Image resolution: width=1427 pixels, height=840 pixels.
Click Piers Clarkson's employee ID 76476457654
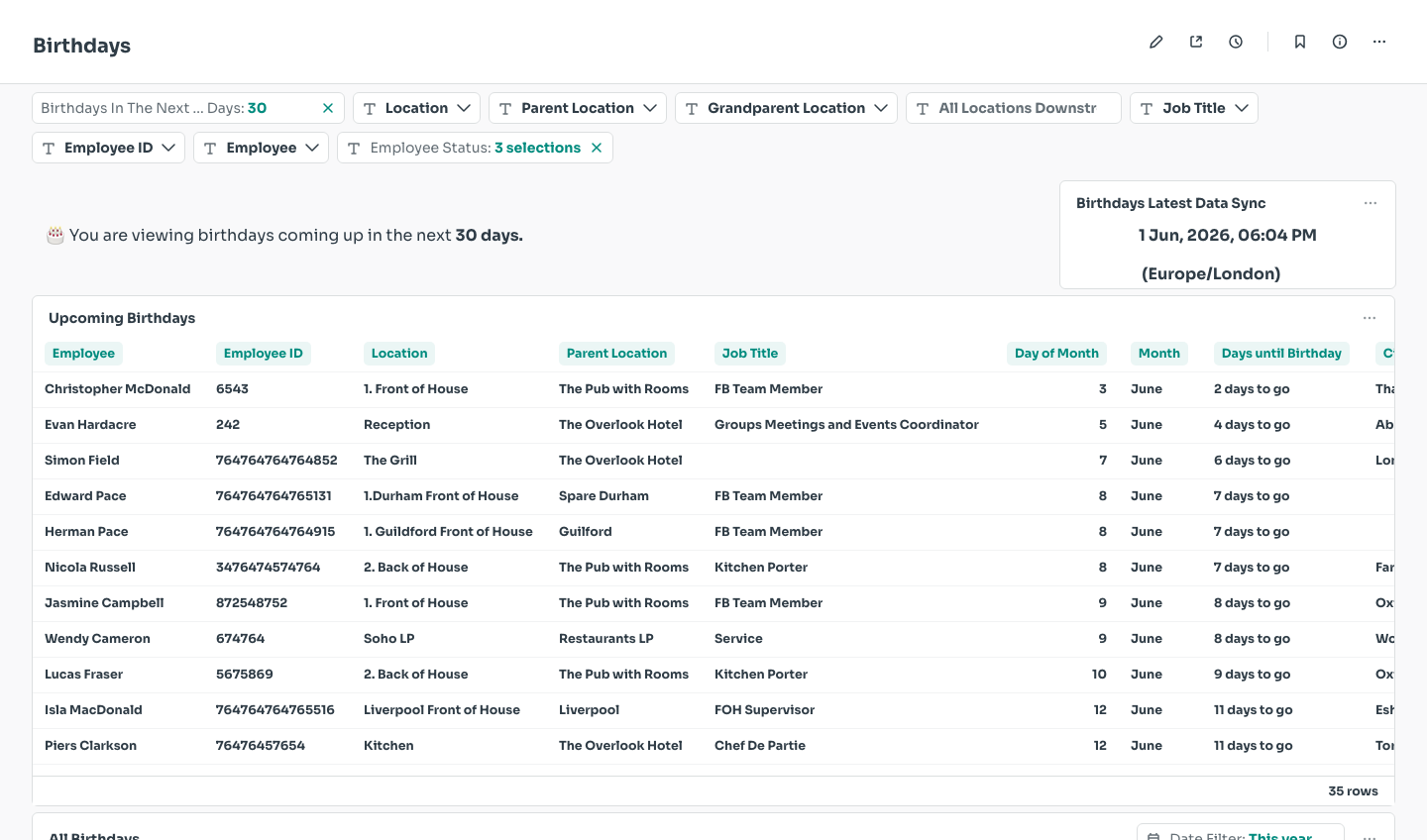[x=261, y=746]
